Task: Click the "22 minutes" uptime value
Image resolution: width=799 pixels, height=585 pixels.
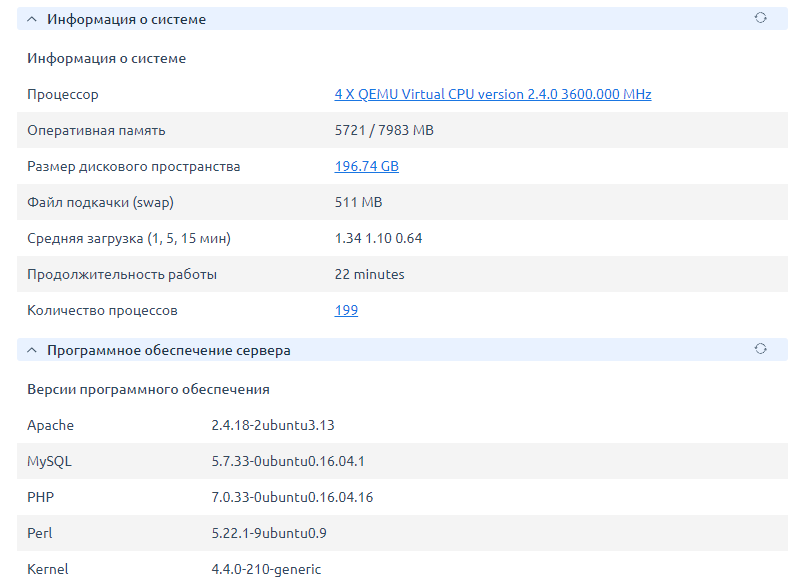Action: (369, 274)
